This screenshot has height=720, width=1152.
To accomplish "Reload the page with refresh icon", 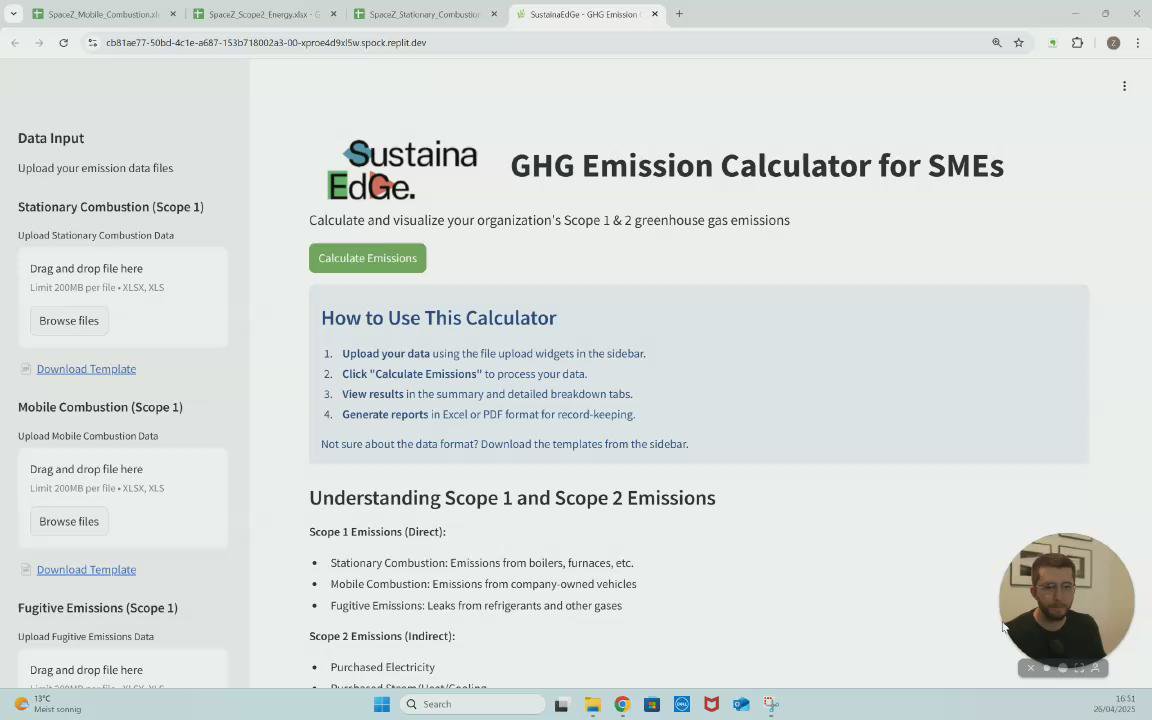I will [64, 43].
